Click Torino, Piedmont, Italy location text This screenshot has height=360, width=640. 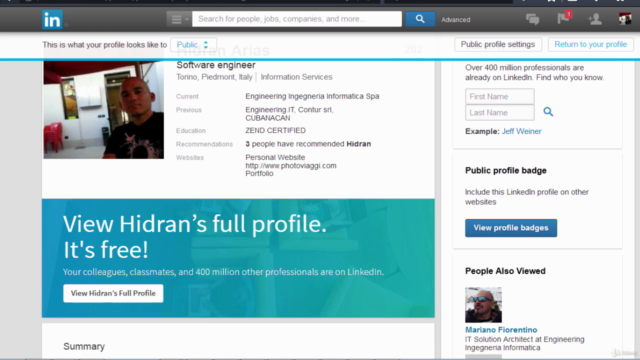pos(214,77)
